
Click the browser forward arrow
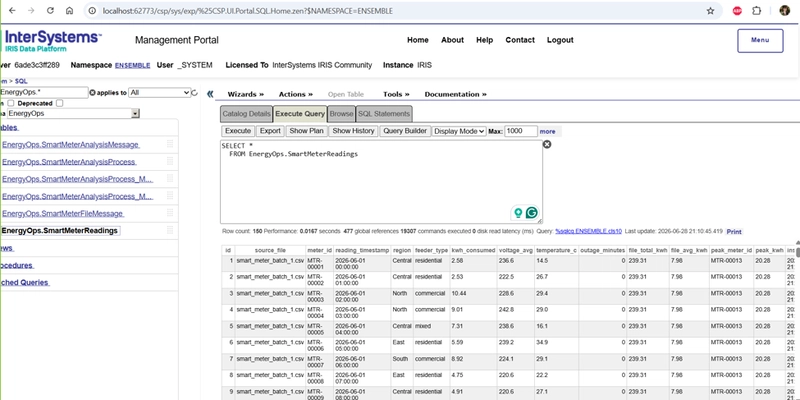31,11
